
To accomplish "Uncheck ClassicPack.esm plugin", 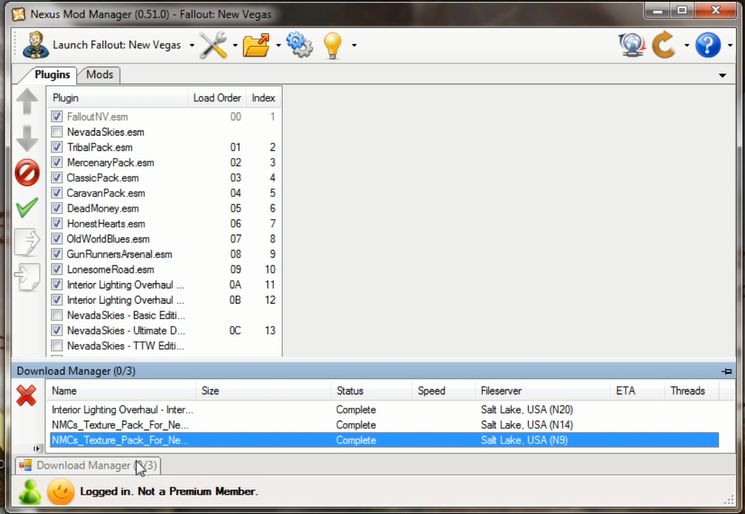I will point(57,178).
